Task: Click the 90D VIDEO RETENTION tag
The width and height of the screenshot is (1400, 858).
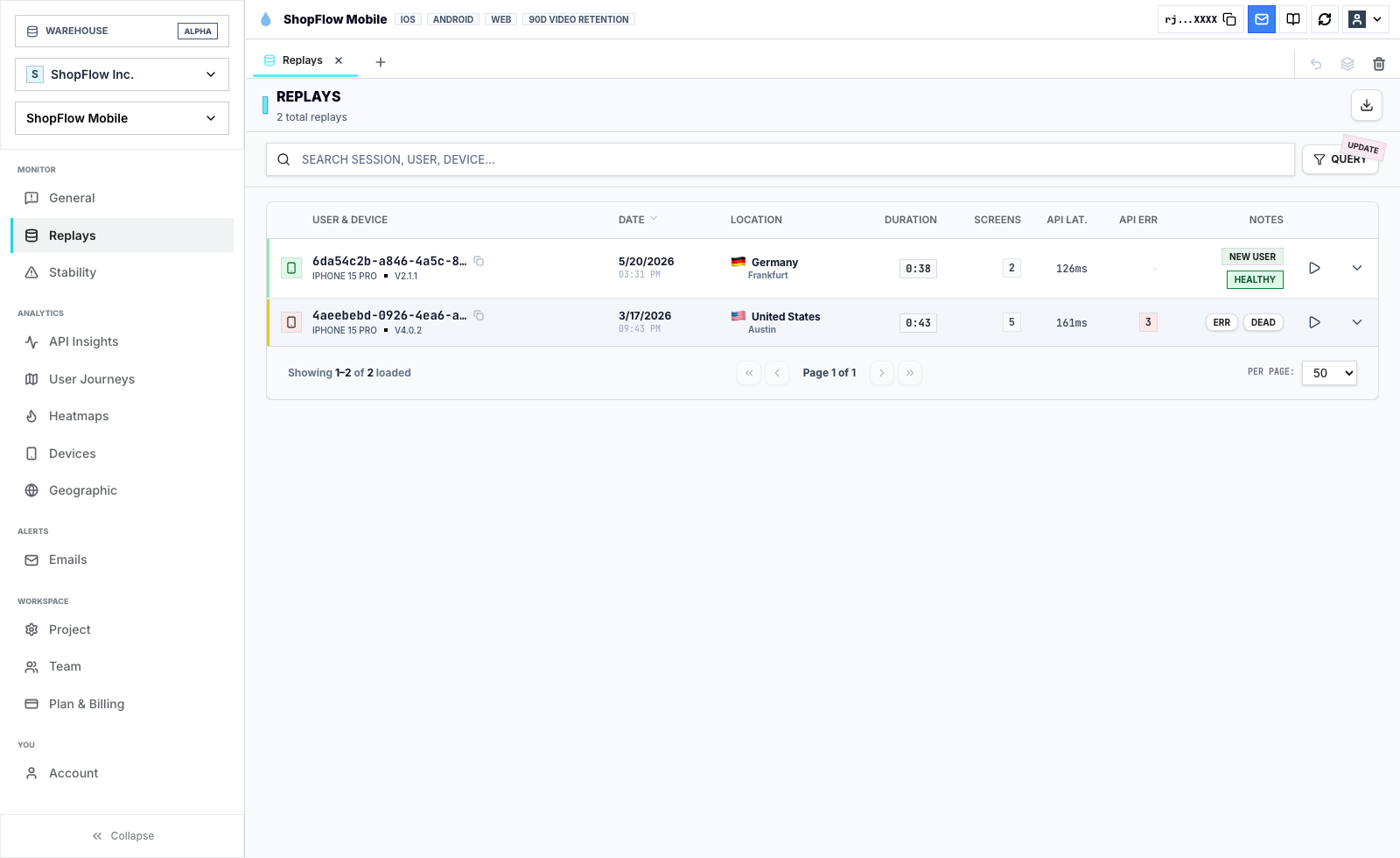Action: [578, 19]
